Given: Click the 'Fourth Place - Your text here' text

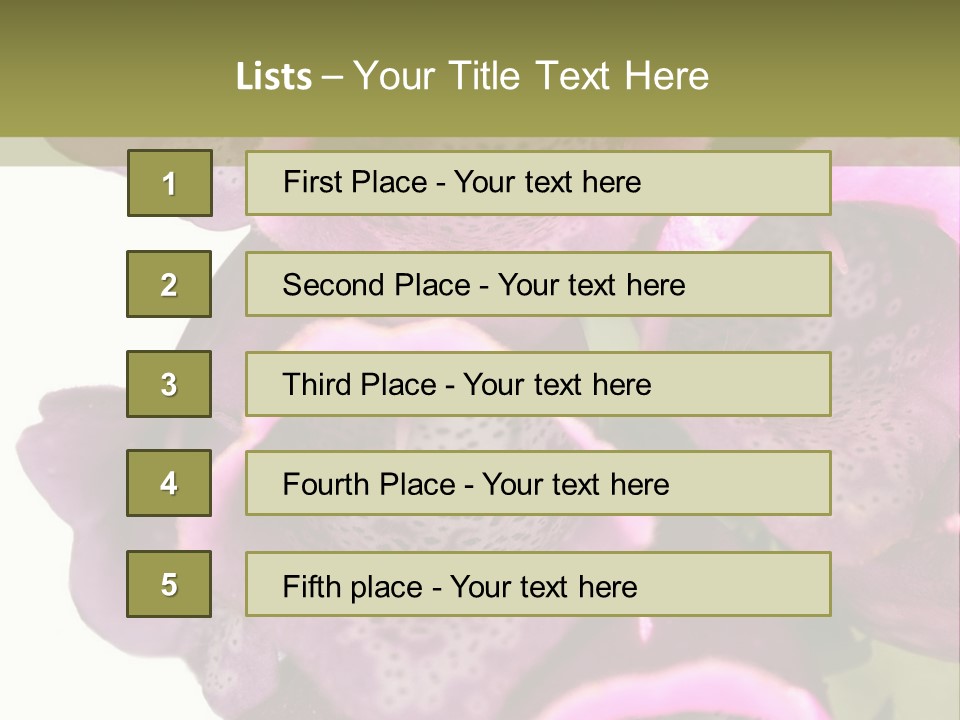Looking at the screenshot, I should [476, 484].
